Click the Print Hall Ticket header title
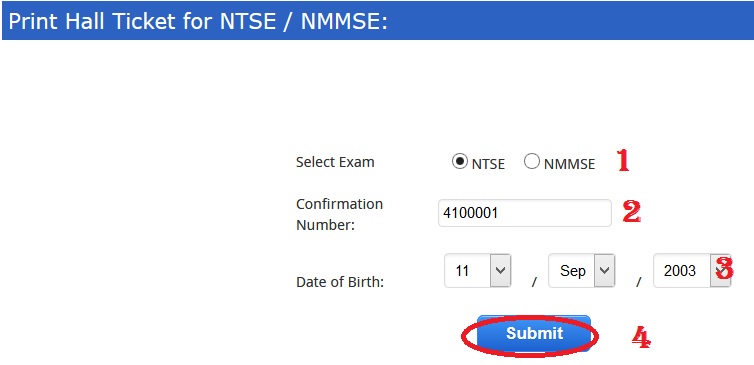754x365 pixels. [198, 22]
